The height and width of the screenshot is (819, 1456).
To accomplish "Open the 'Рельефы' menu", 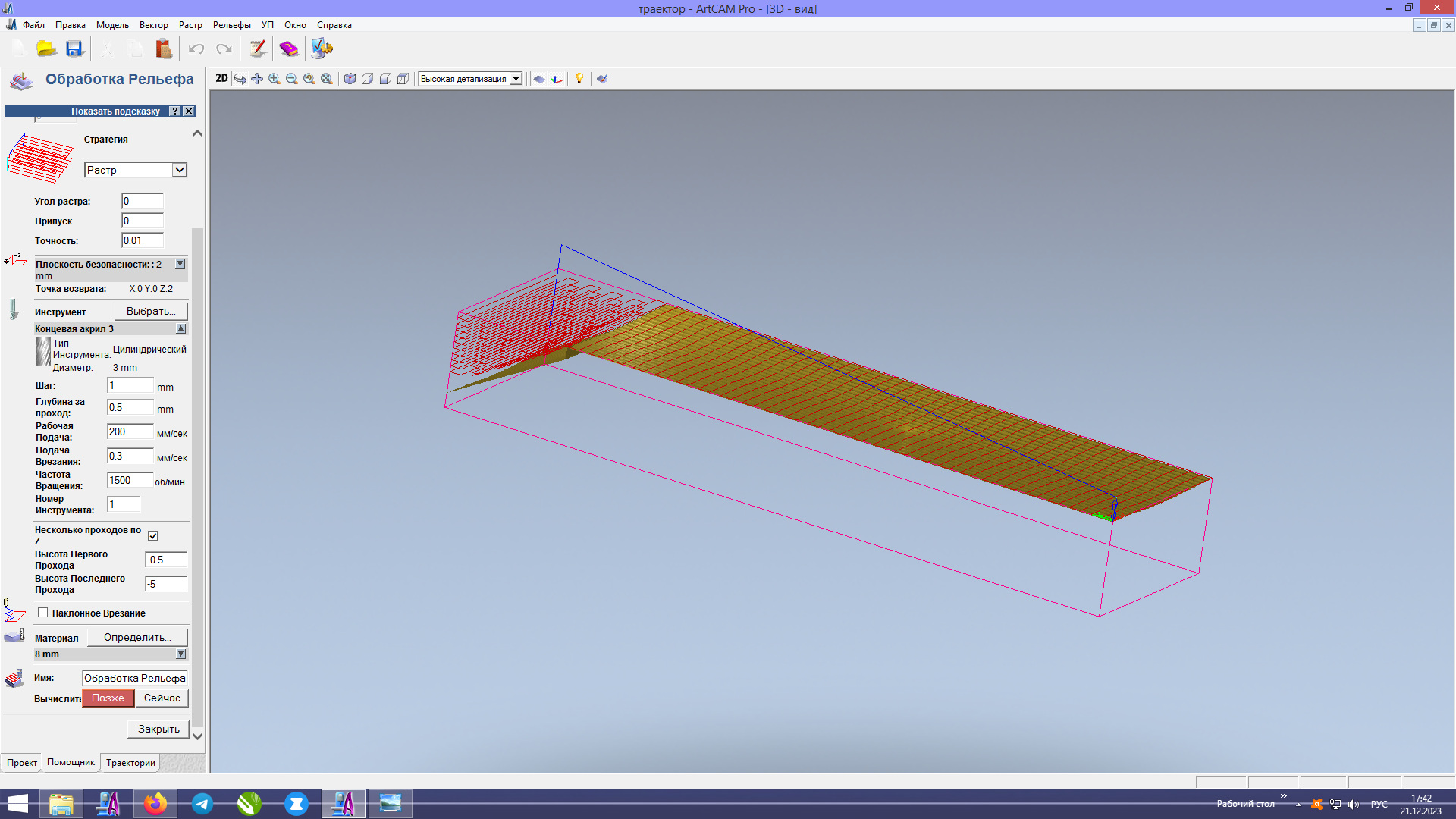I will [231, 25].
